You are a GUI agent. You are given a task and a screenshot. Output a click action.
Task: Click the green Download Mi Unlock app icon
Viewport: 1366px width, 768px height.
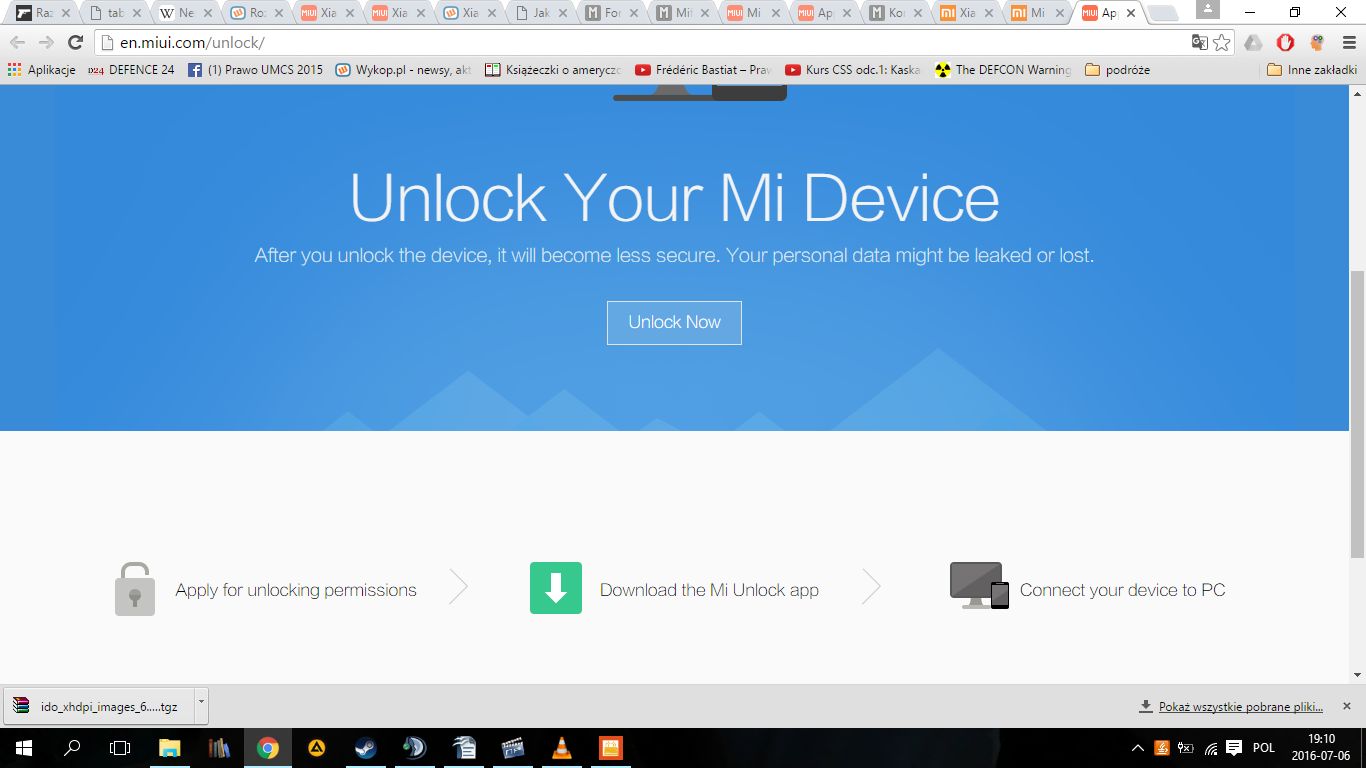[555, 588]
